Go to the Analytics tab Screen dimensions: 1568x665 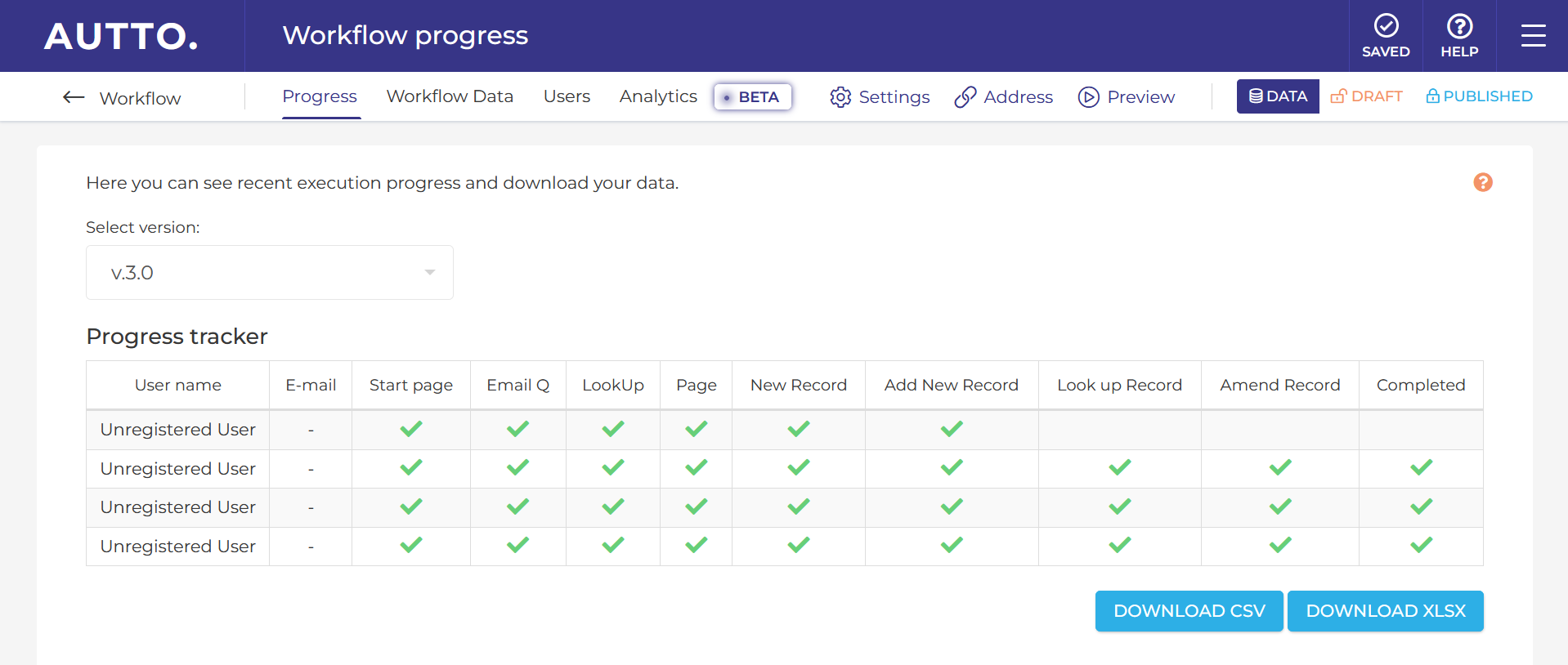pos(658,96)
